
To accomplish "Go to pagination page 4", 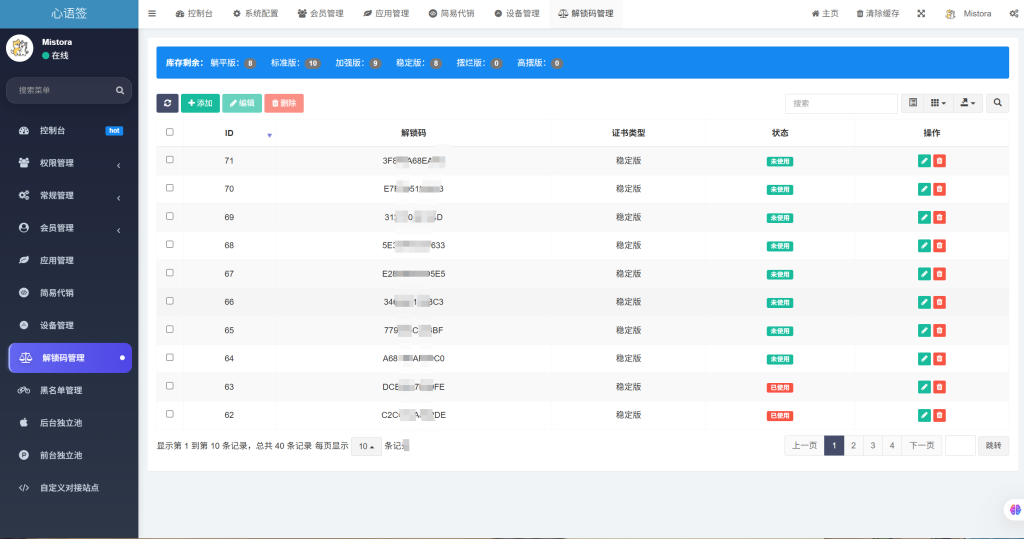I will [891, 446].
